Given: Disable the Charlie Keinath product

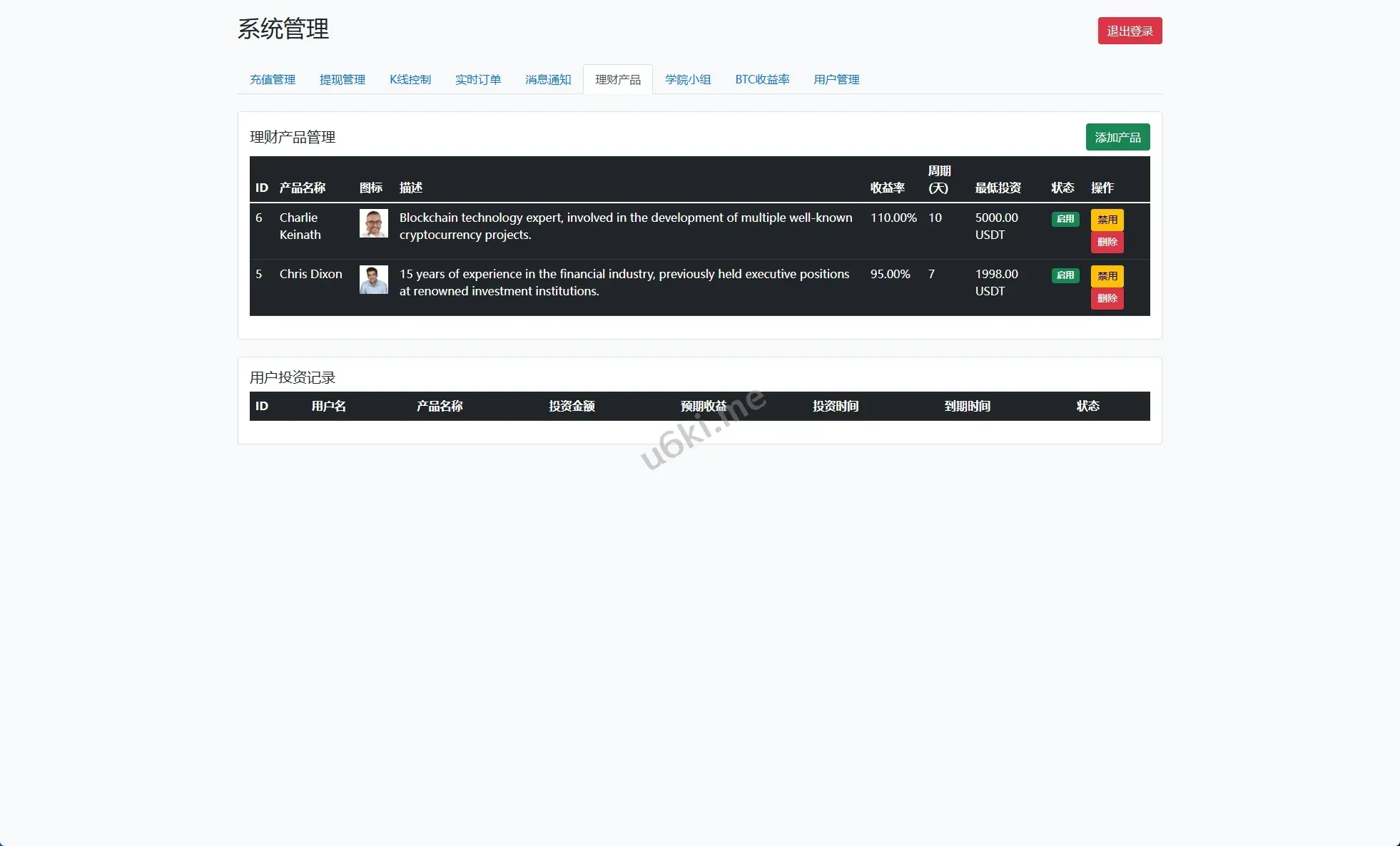Looking at the screenshot, I should [x=1107, y=220].
